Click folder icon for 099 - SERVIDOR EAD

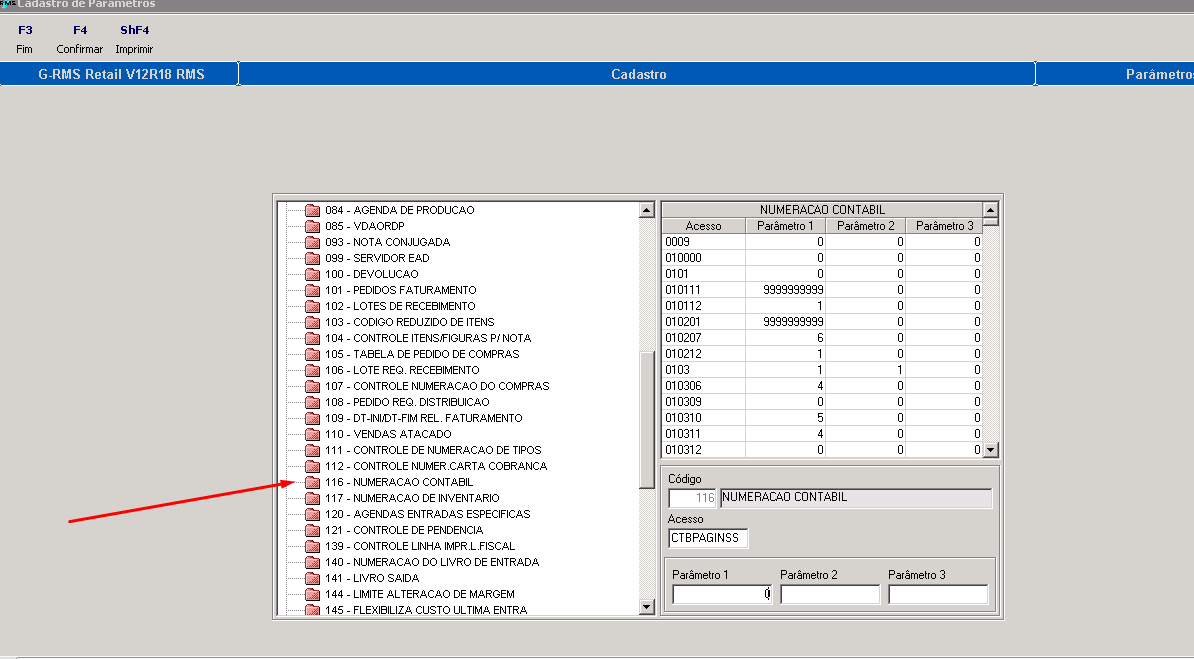click(312, 258)
